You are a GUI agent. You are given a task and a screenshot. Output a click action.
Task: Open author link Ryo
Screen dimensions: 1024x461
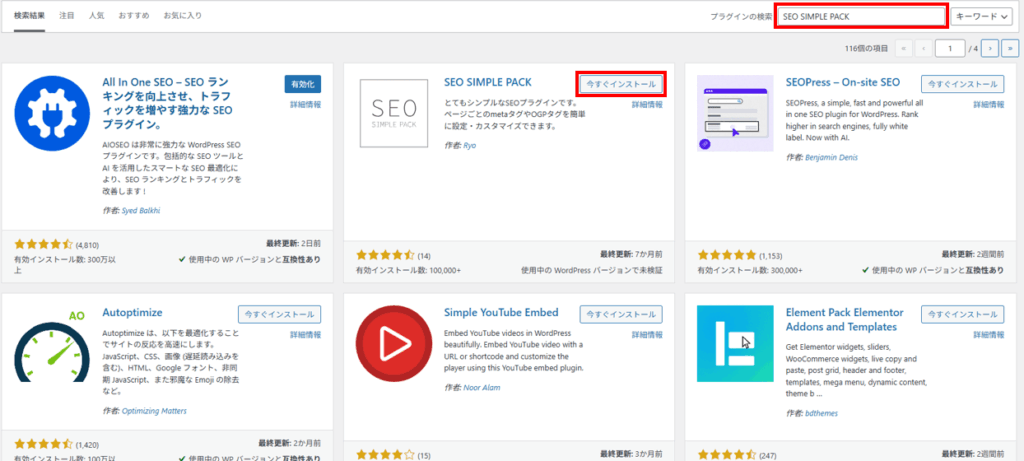pos(470,145)
